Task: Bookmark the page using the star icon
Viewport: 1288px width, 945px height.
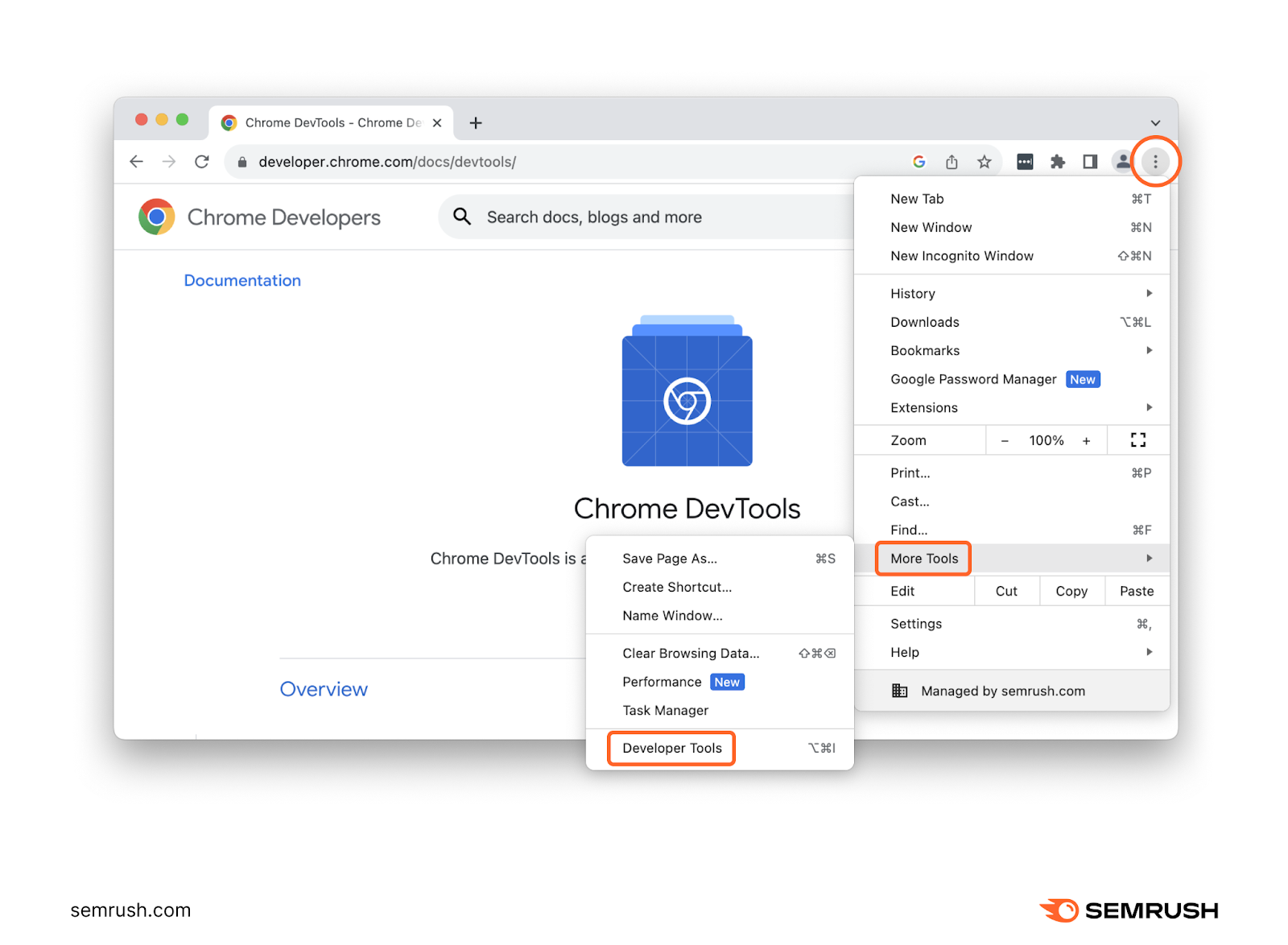Action: [x=984, y=161]
